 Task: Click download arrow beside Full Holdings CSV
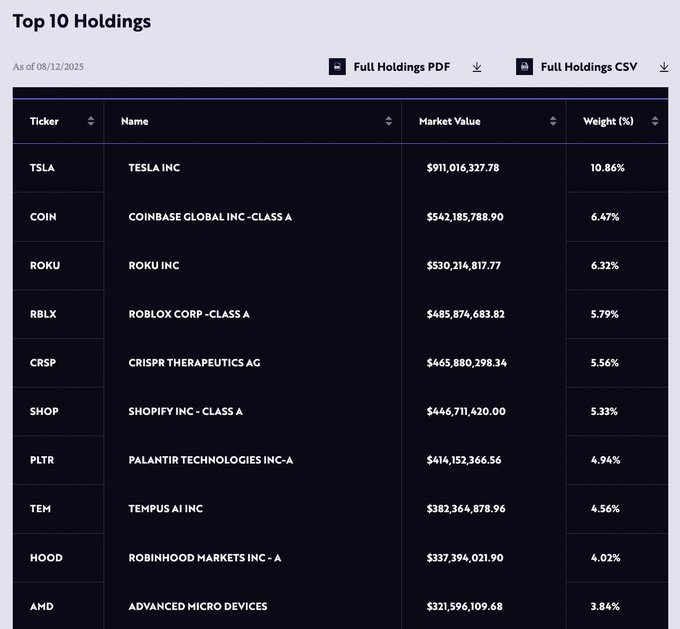coord(664,67)
